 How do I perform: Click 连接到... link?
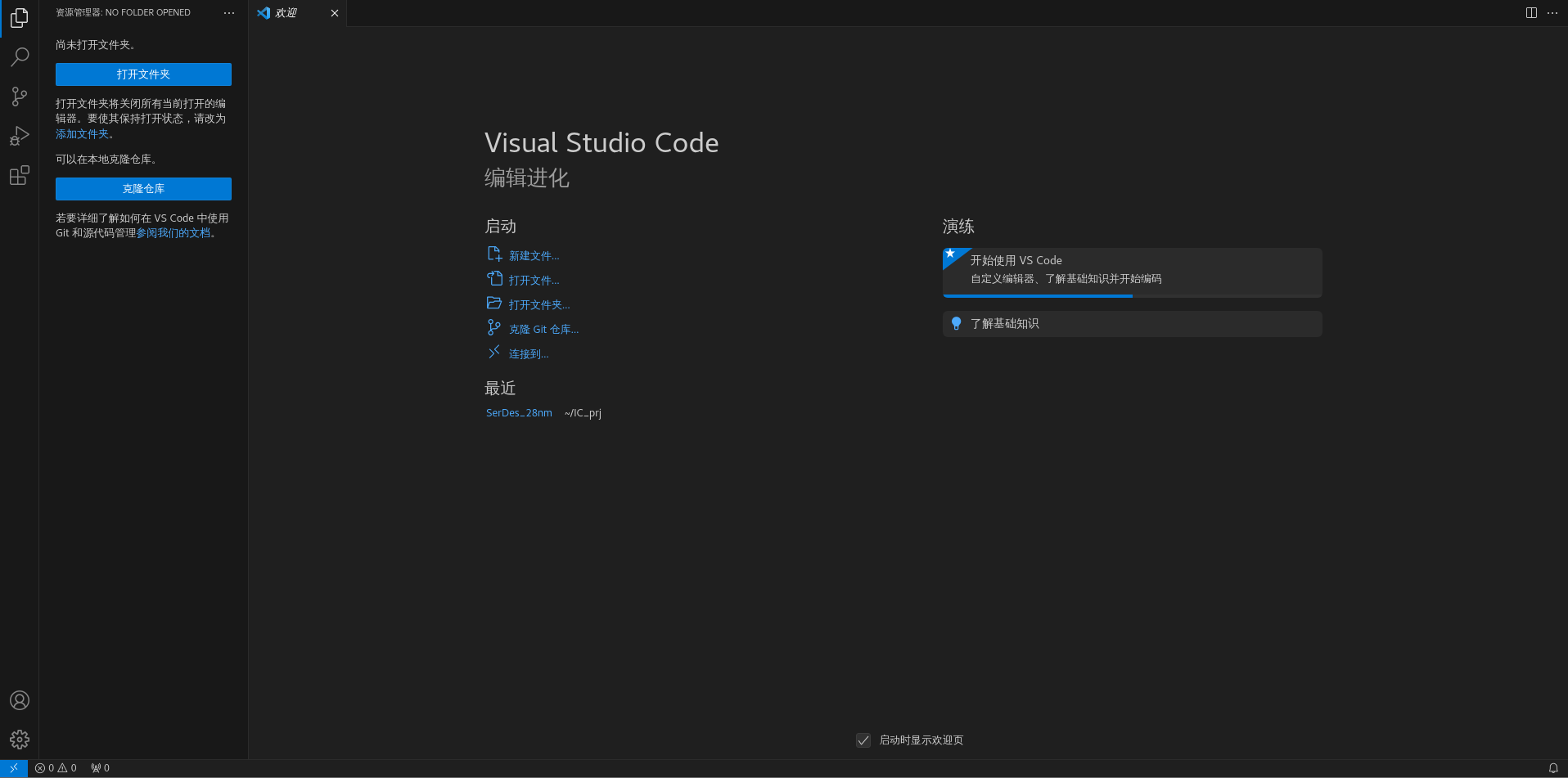(x=529, y=354)
